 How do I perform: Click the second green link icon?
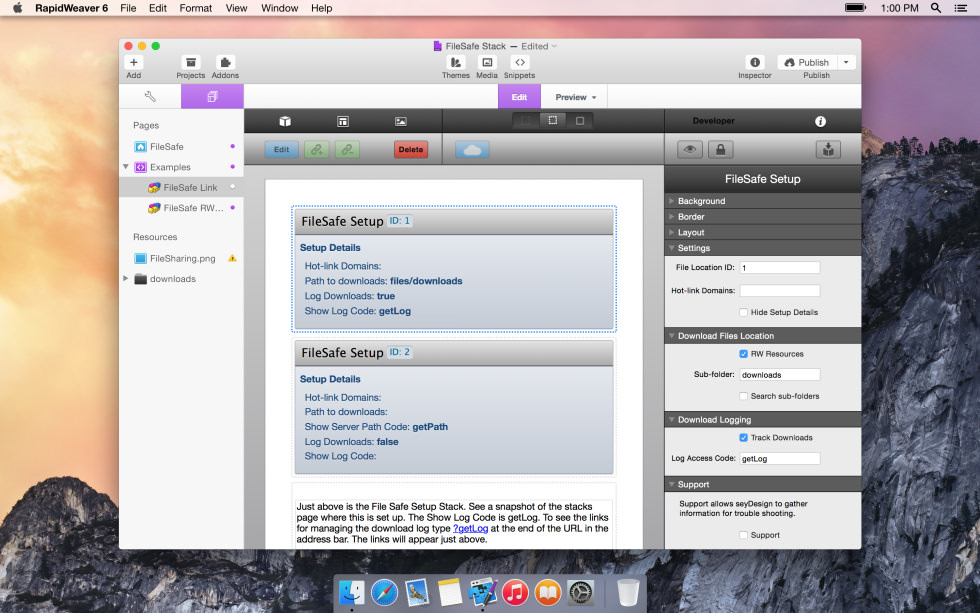point(348,149)
